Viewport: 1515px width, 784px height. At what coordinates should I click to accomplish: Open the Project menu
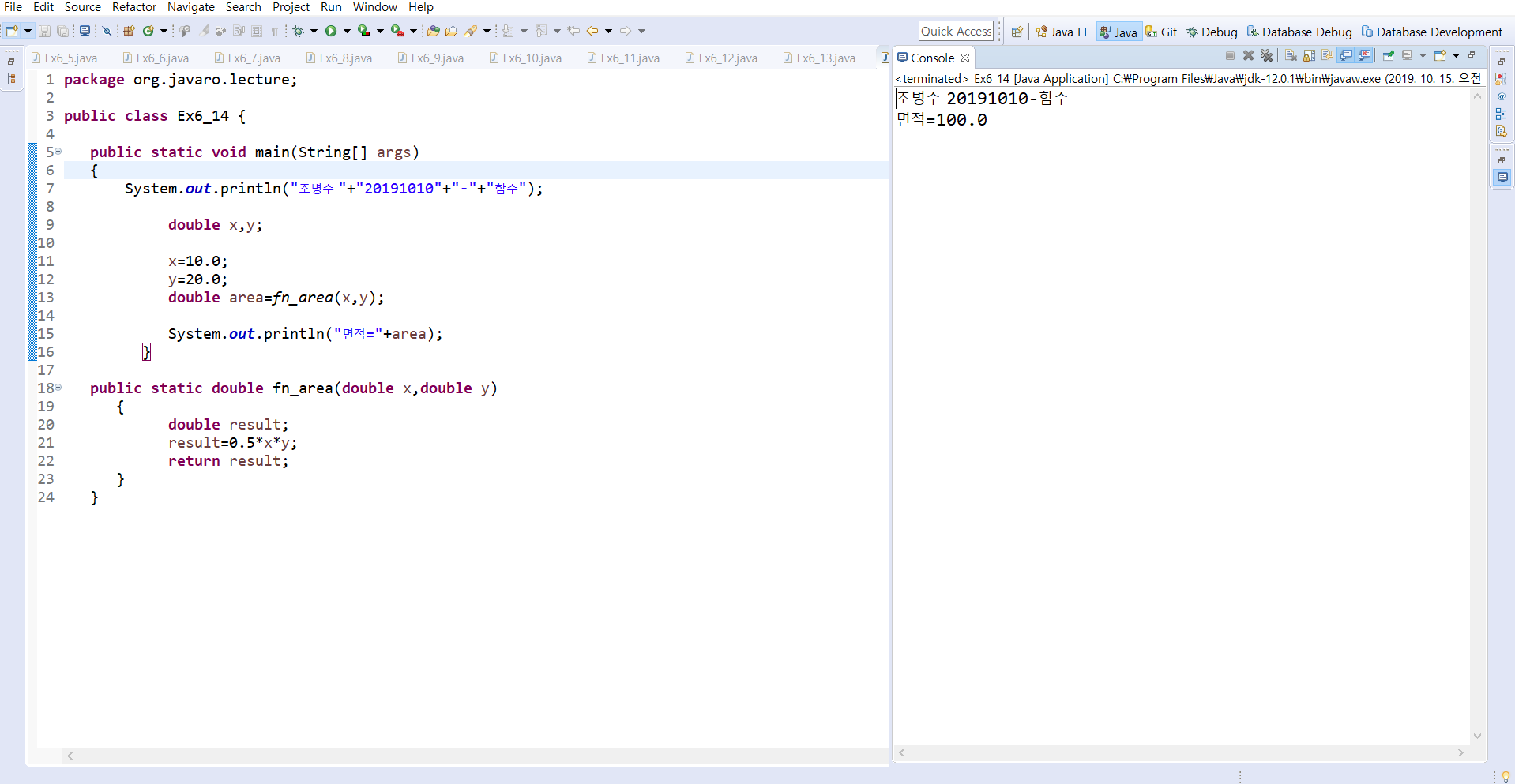(291, 7)
